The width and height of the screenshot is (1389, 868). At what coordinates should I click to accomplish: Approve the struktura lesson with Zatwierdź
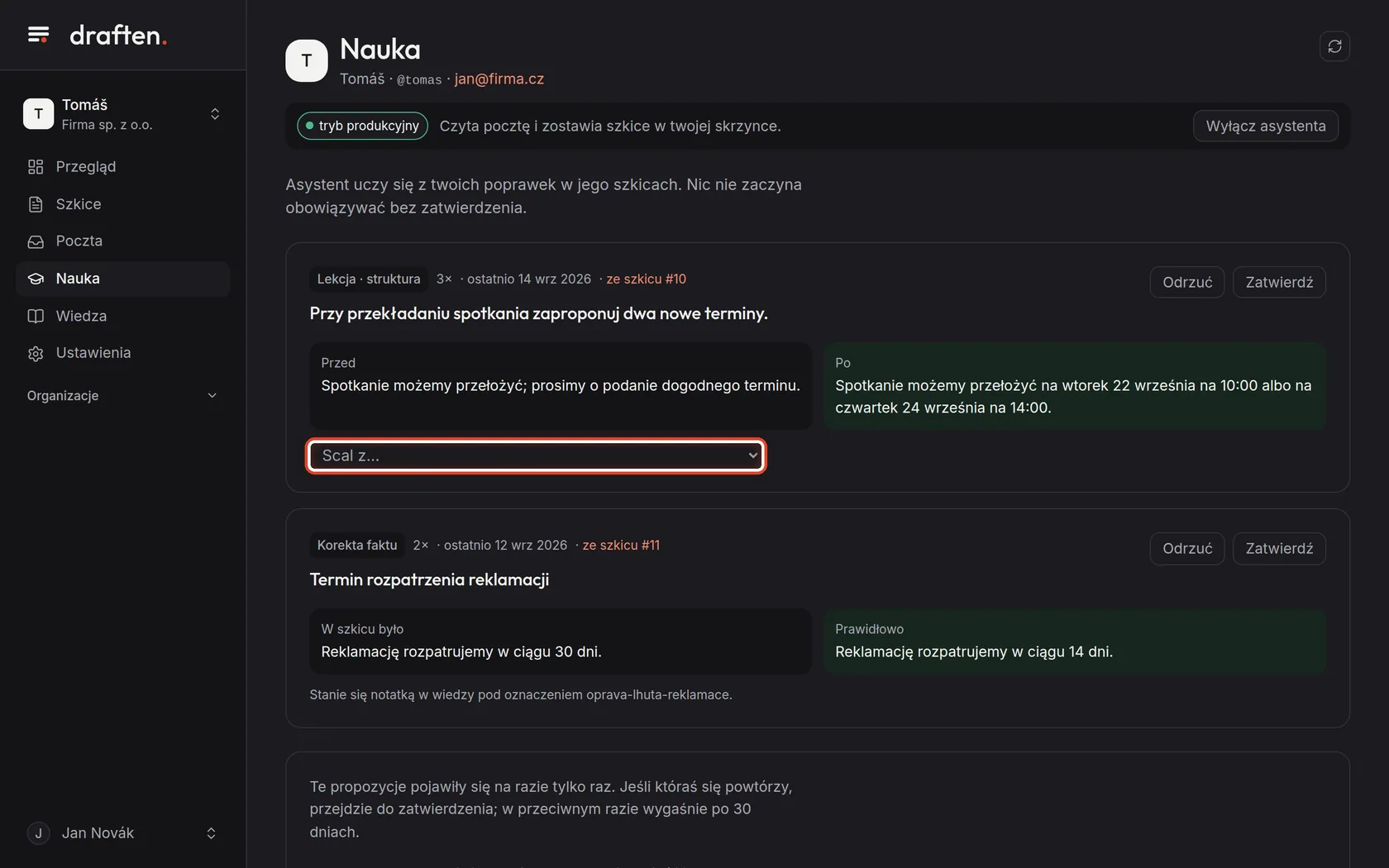[1279, 282]
